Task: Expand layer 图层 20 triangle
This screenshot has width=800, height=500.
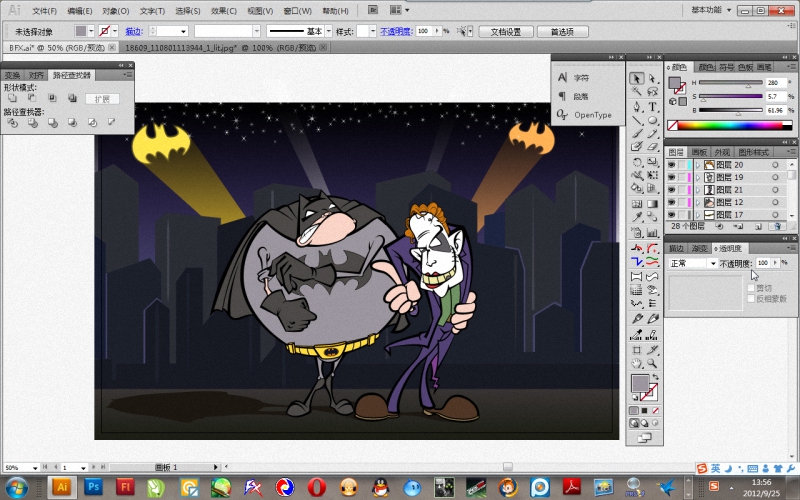Action: (x=698, y=165)
